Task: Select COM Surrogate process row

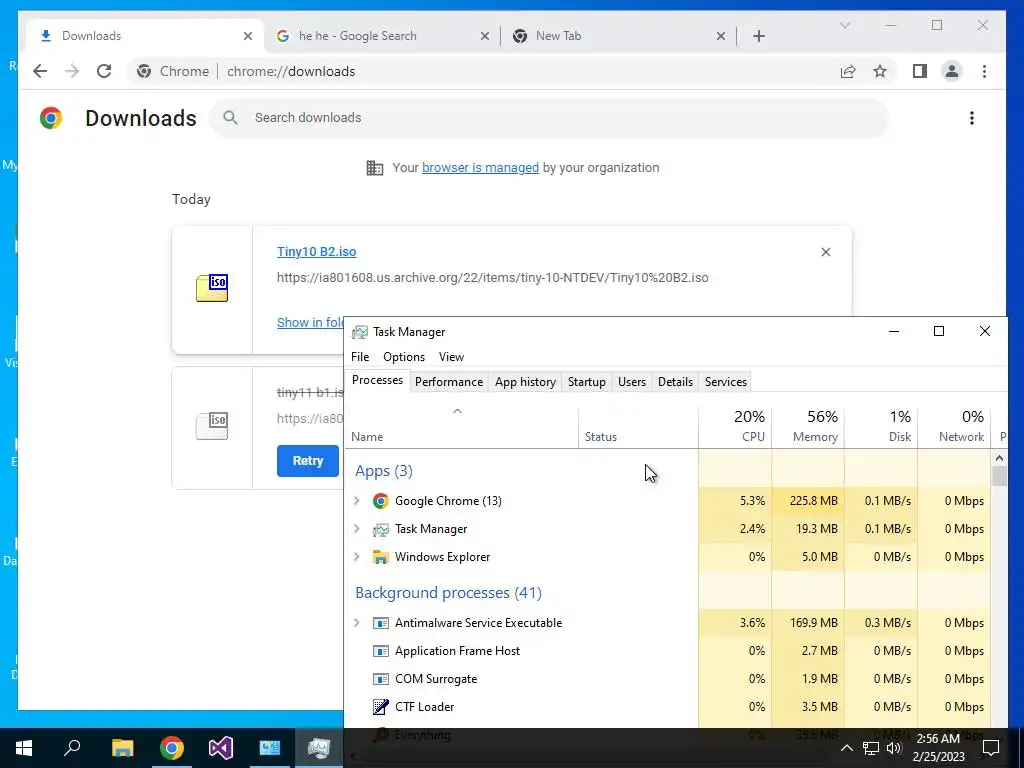Action: click(667, 679)
